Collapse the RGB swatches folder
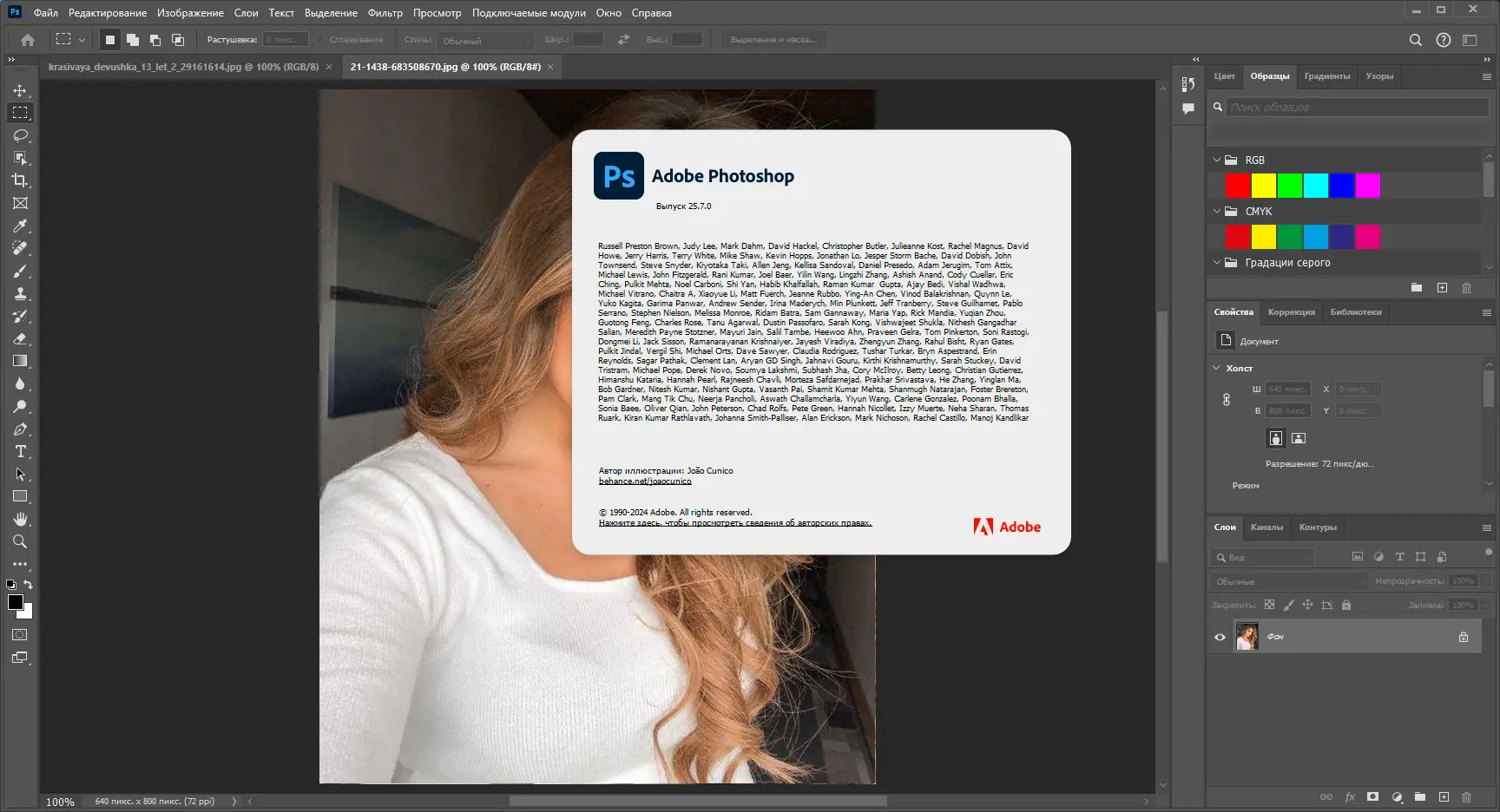1500x812 pixels. point(1217,160)
